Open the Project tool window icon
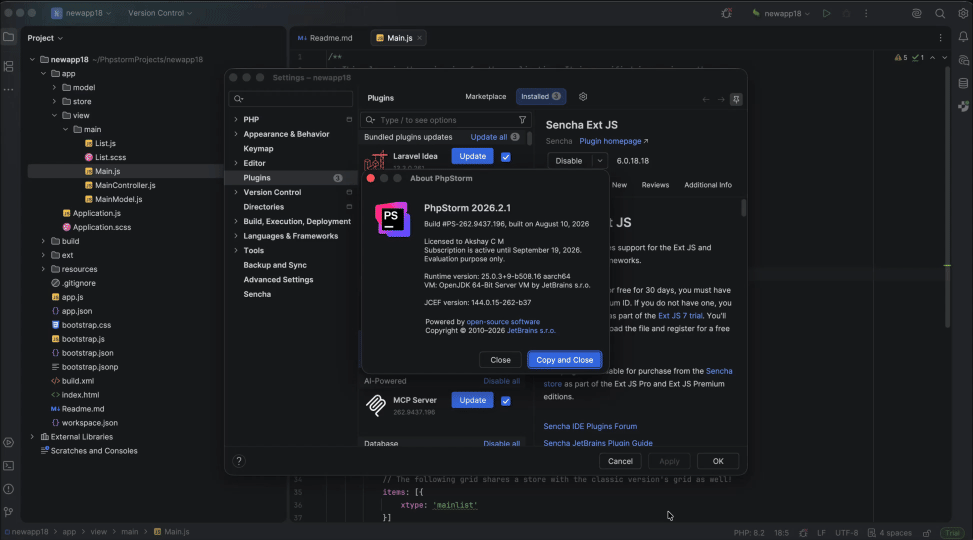 (9, 38)
